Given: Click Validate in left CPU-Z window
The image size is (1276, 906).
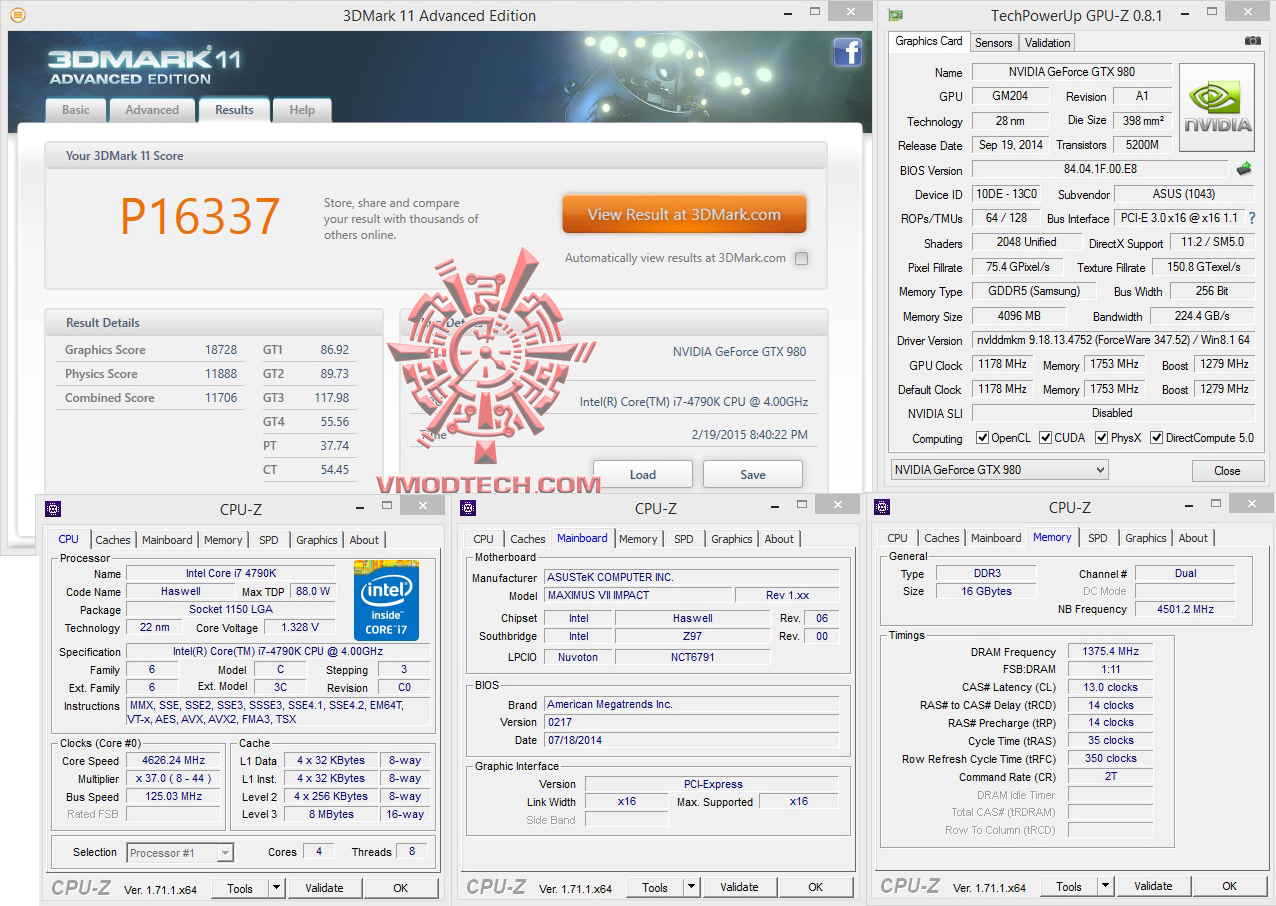Looking at the screenshot, I should click(324, 888).
